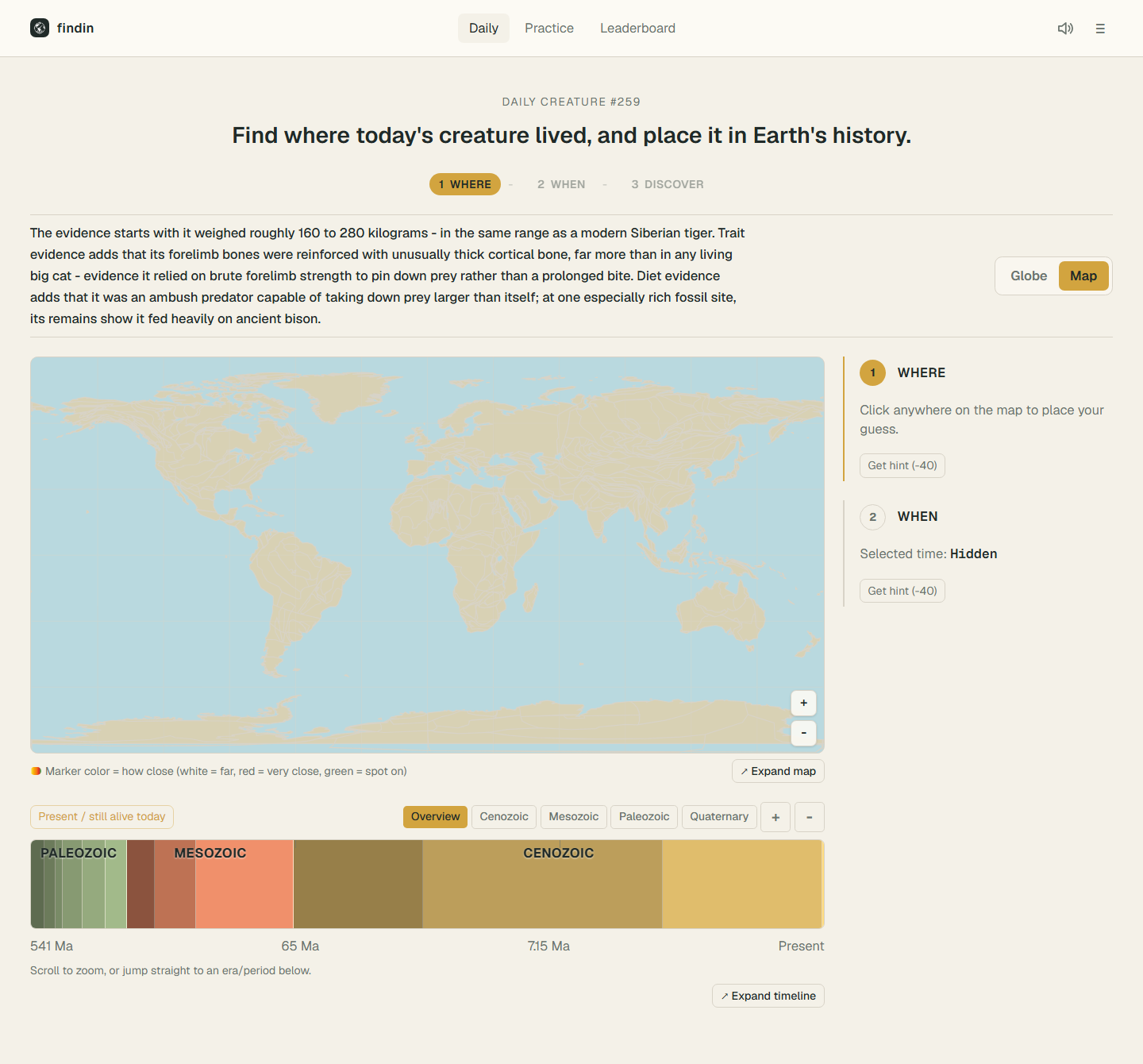
Task: Click the findin brand name
Action: pos(75,29)
